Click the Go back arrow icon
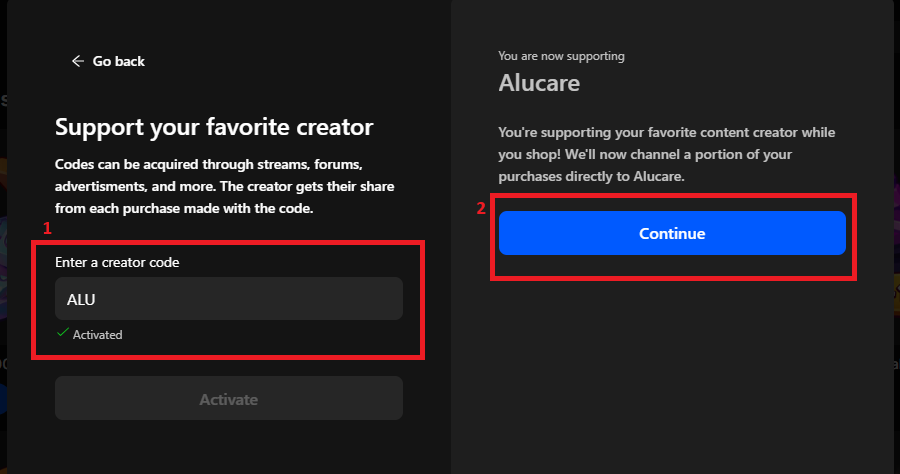 pos(78,61)
